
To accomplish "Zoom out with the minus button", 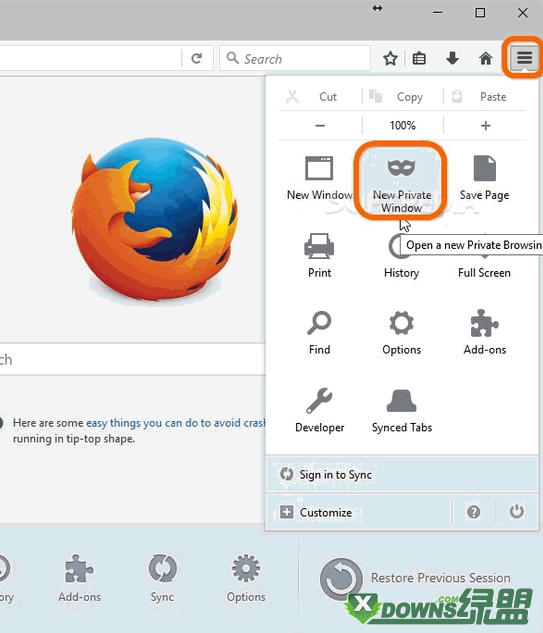I will click(320, 126).
